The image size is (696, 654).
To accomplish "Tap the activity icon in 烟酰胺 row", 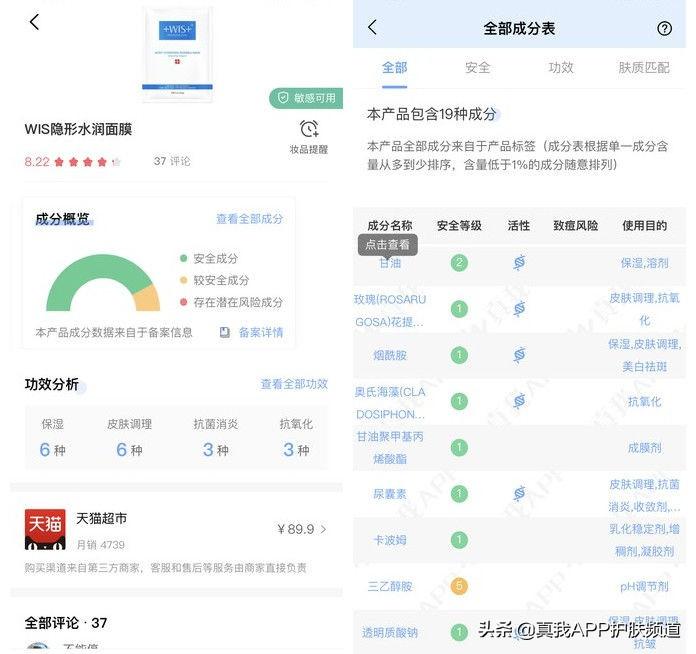I will (519, 355).
